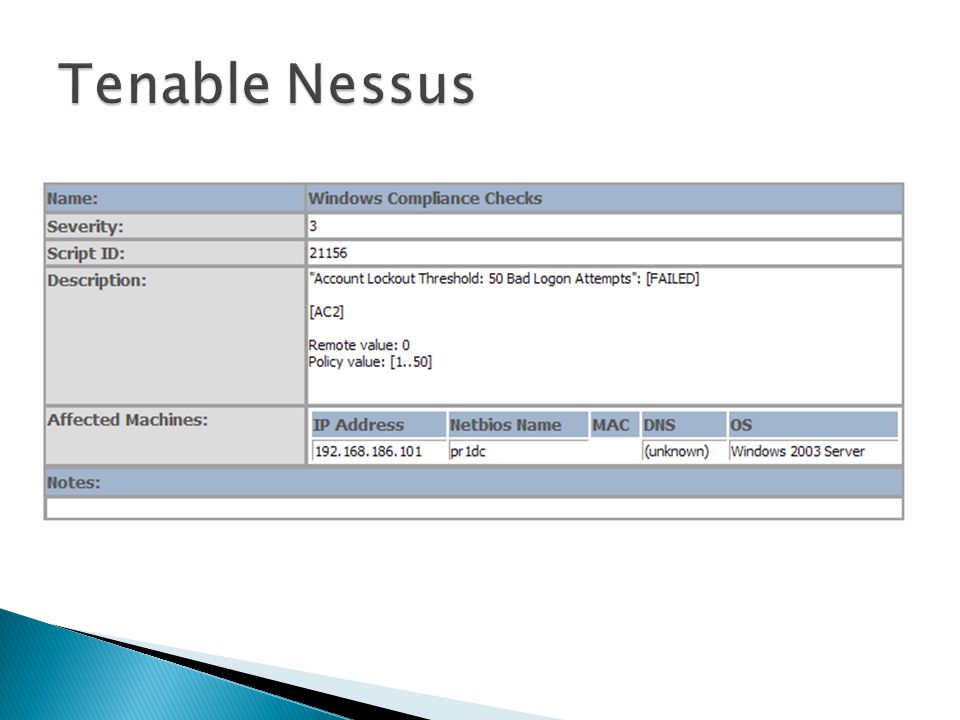The image size is (960, 720).
Task: Click the '[AC2]' reference text
Action: (x=326, y=312)
